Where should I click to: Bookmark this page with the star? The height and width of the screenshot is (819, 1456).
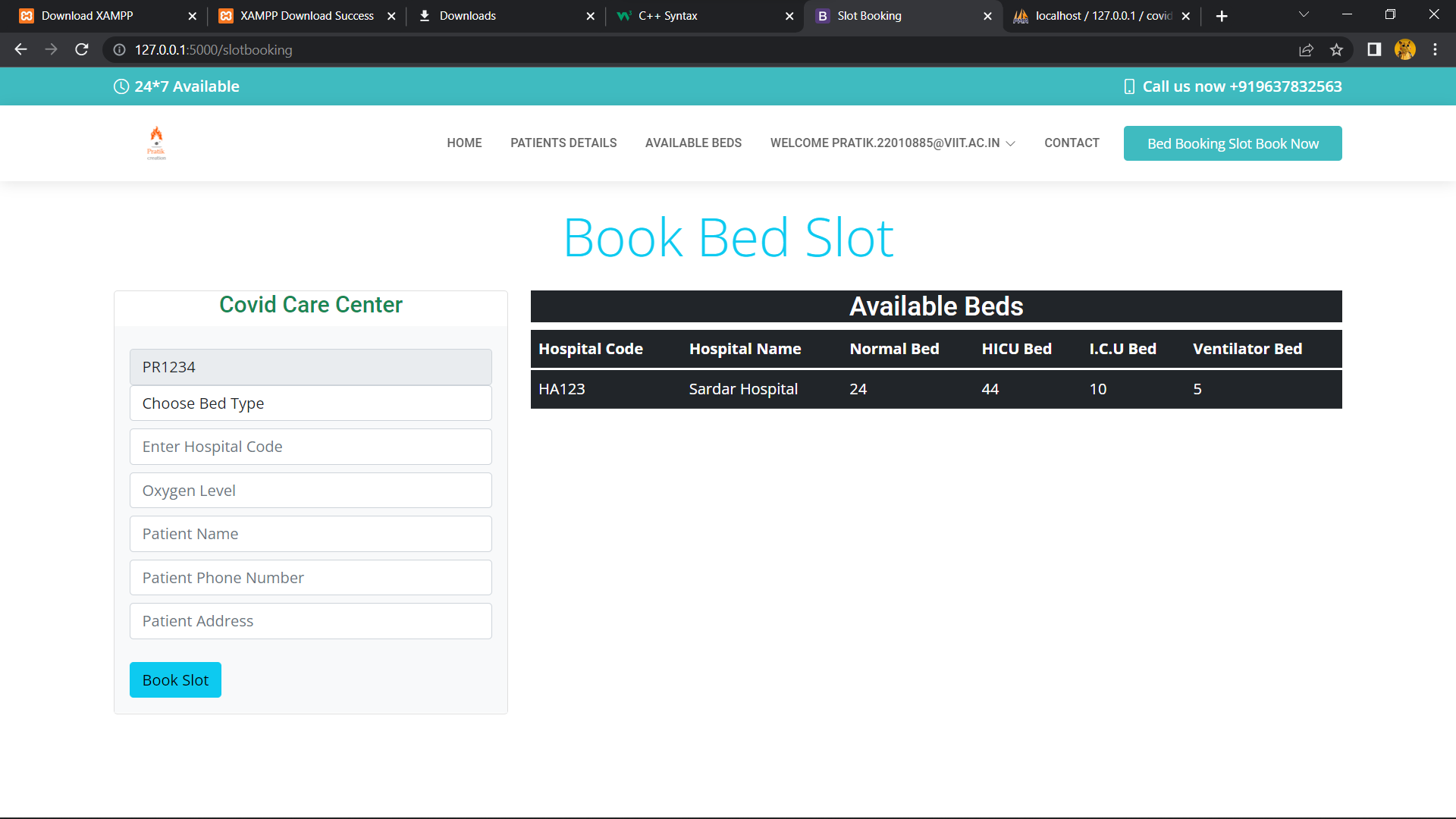click(1336, 50)
